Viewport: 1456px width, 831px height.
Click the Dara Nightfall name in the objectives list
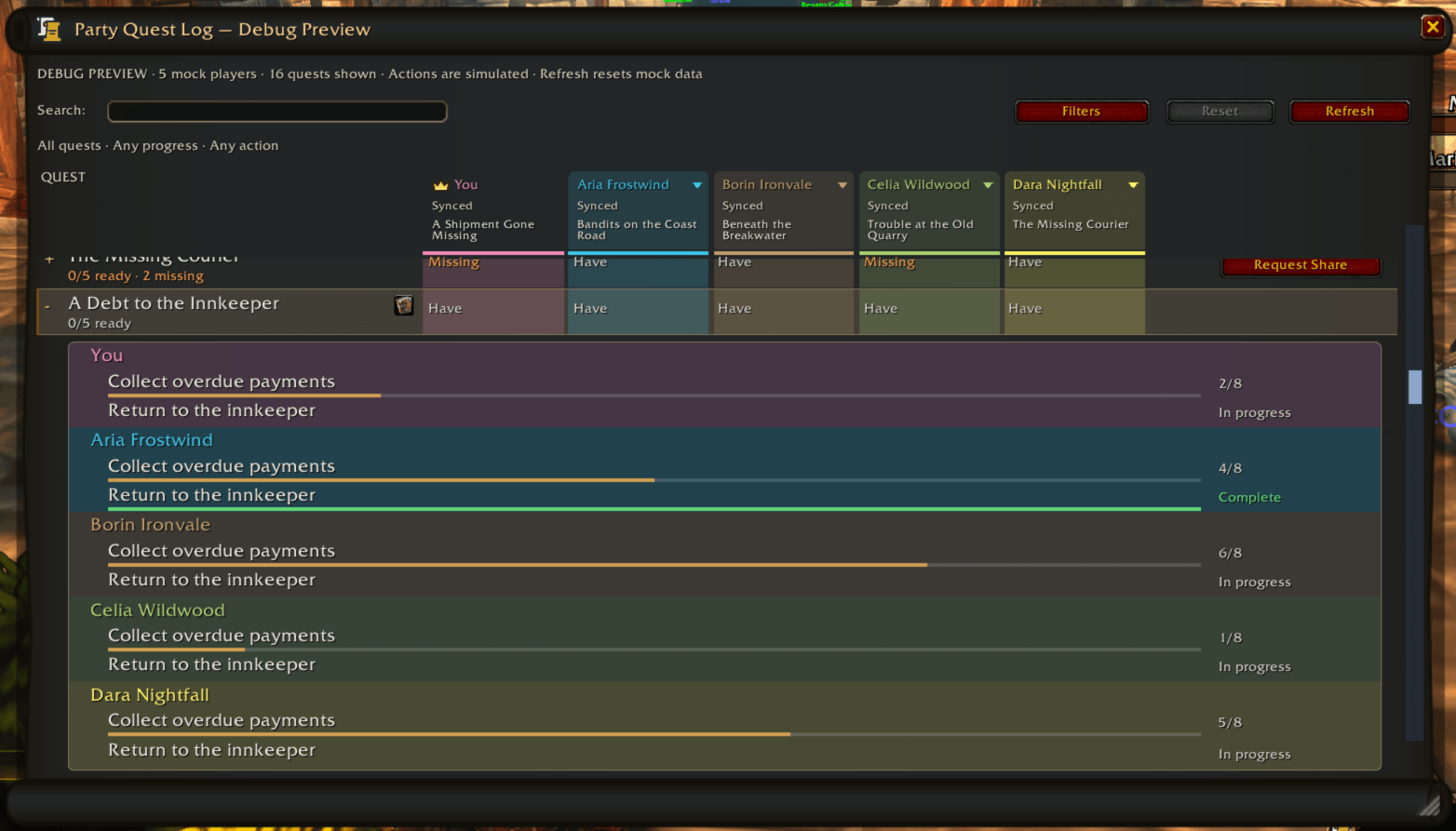[x=150, y=695]
